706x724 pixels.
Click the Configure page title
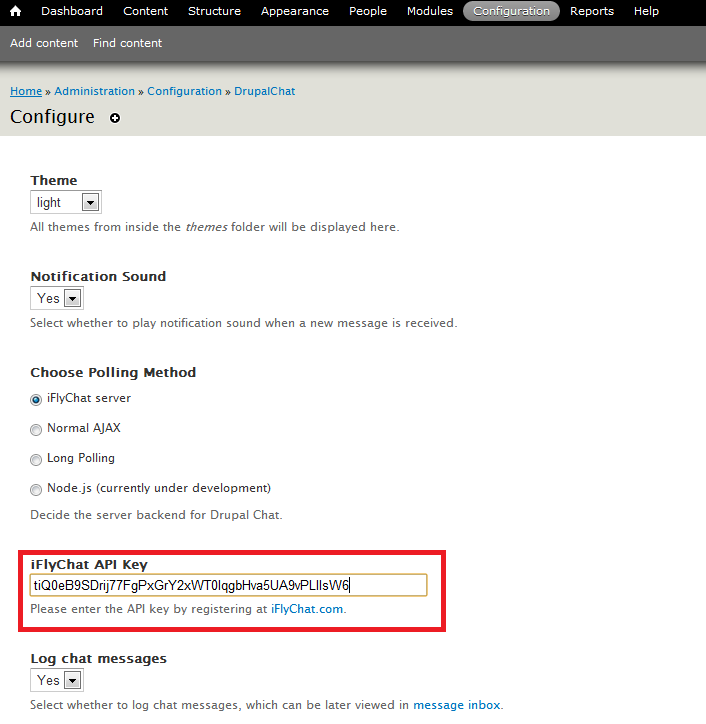(x=52, y=117)
